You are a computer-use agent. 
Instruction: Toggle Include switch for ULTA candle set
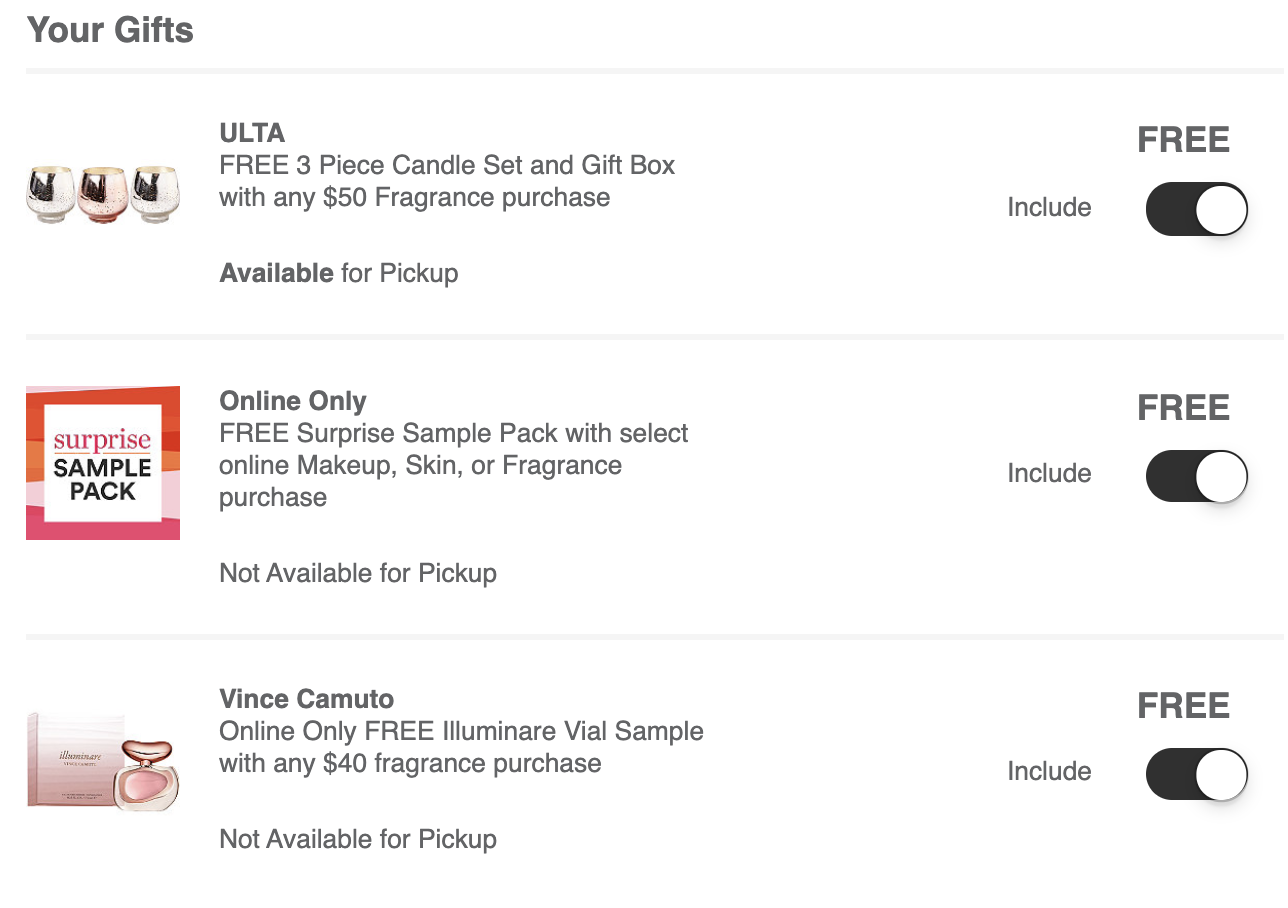[1196, 208]
